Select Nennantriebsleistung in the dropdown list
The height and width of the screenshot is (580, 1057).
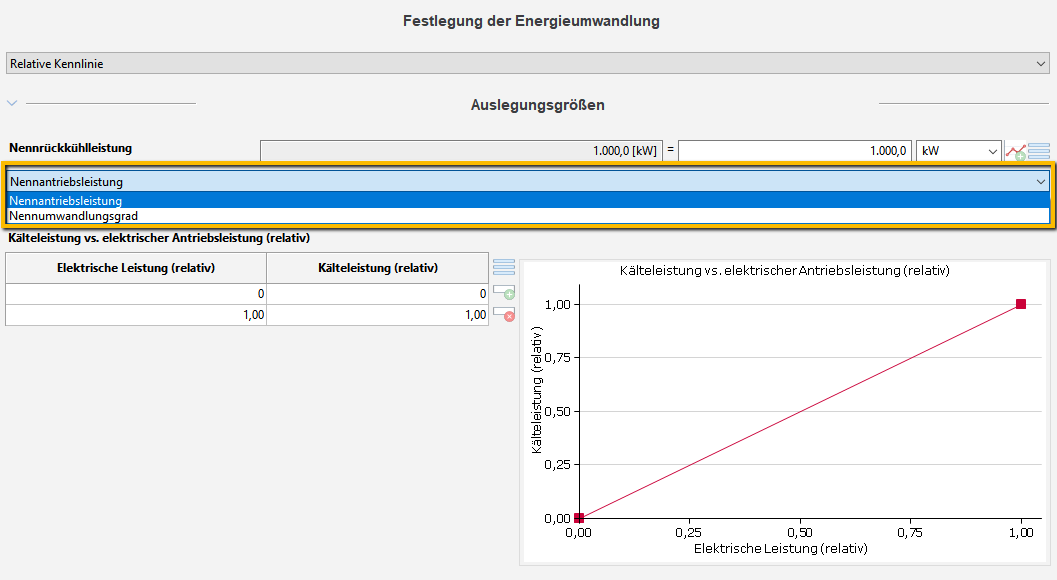[528, 200]
